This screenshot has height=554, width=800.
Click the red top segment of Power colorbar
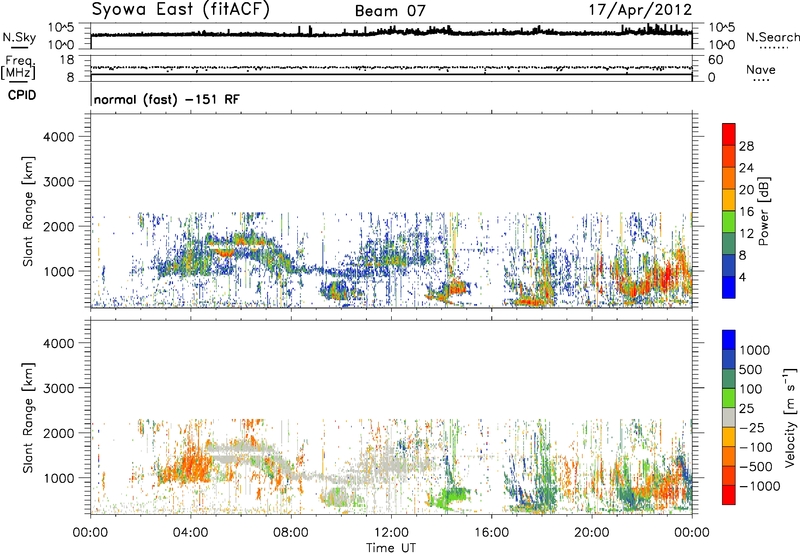(729, 135)
